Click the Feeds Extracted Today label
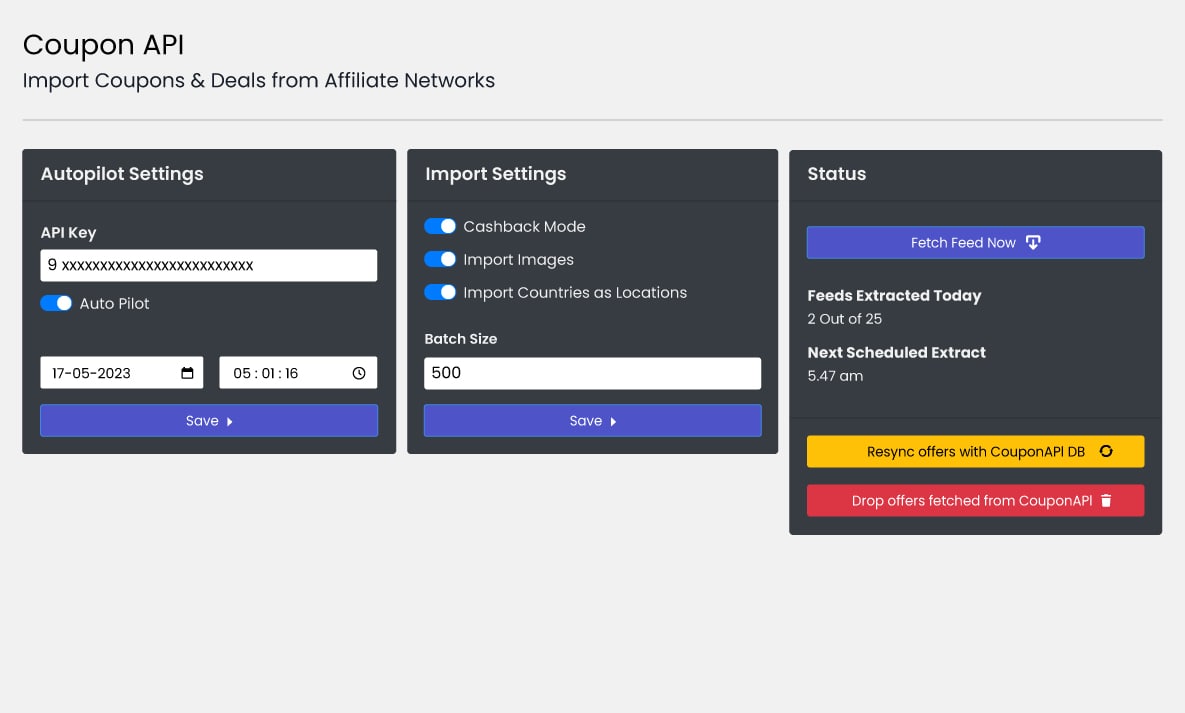This screenshot has width=1185, height=713. click(x=894, y=296)
